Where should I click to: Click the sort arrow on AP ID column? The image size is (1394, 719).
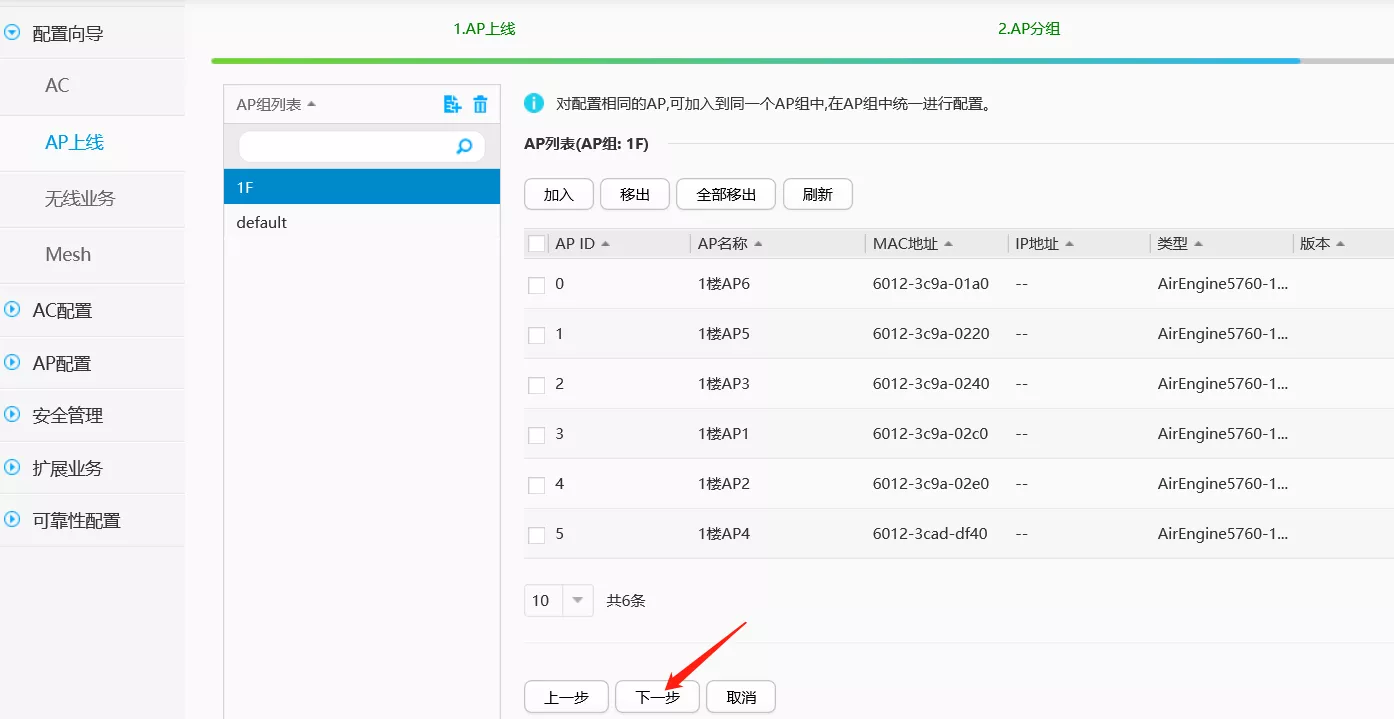point(606,244)
